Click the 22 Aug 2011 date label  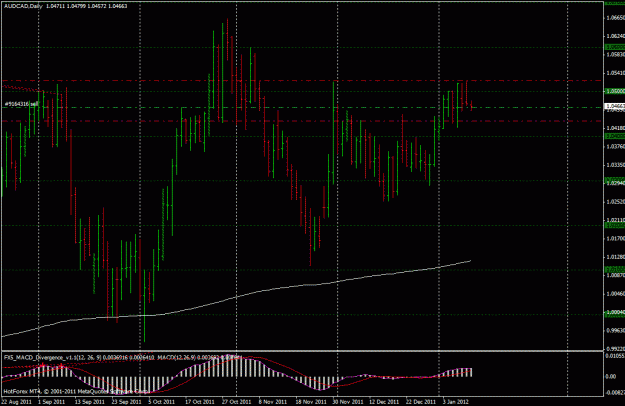(x=16, y=402)
